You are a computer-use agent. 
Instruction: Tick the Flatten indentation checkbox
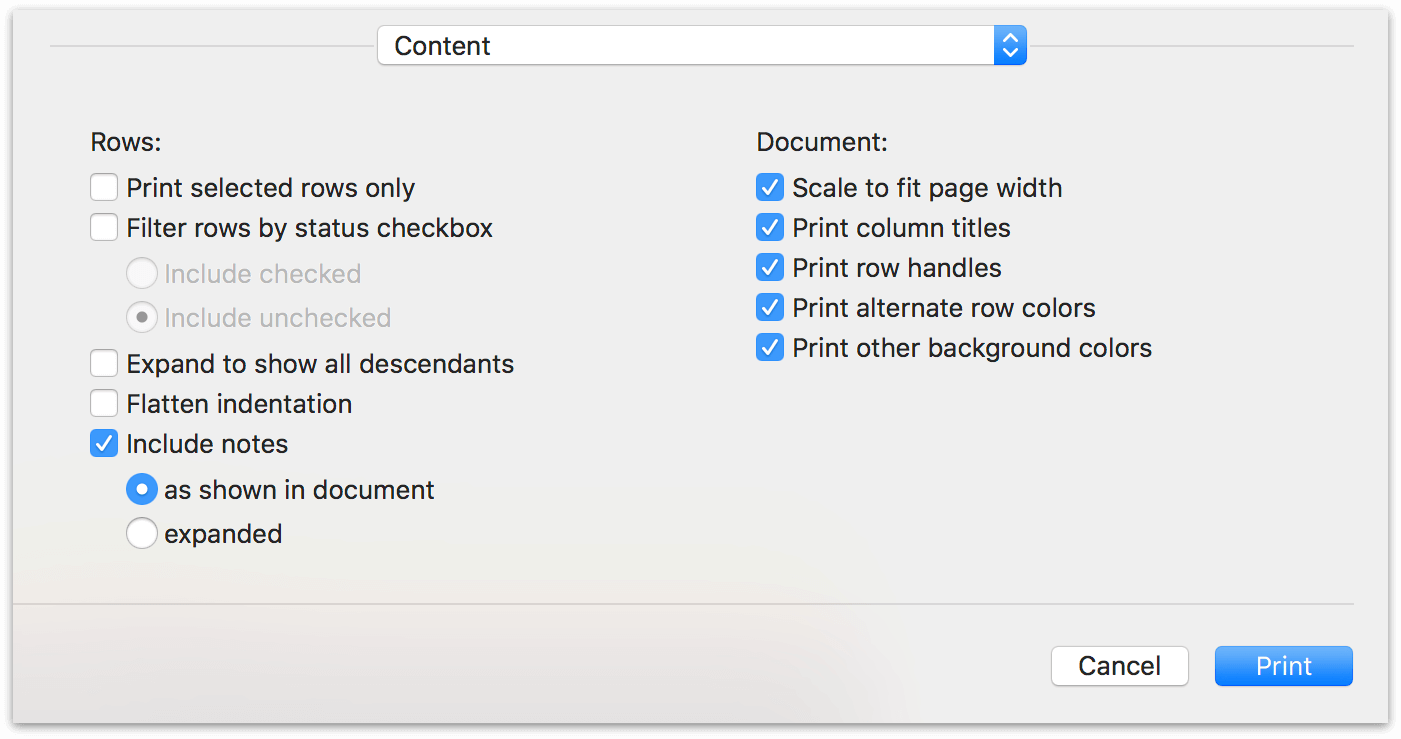(104, 404)
